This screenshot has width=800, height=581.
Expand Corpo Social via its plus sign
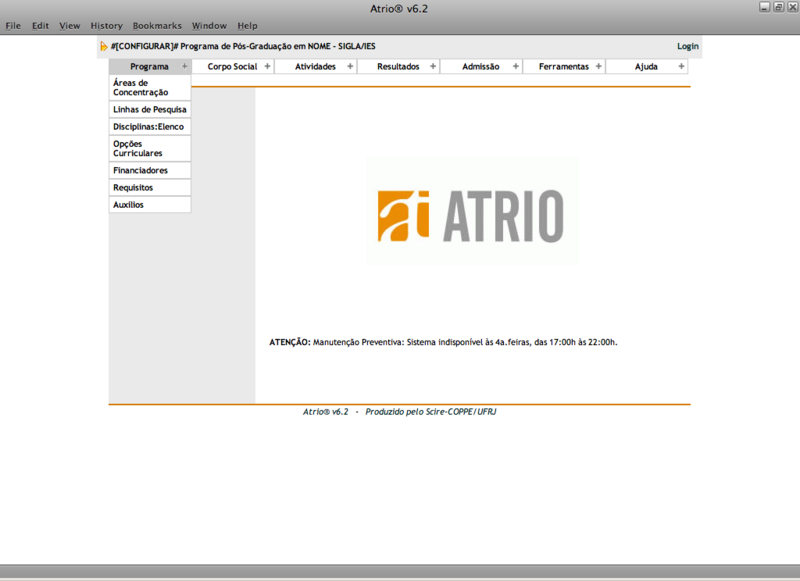(267, 67)
